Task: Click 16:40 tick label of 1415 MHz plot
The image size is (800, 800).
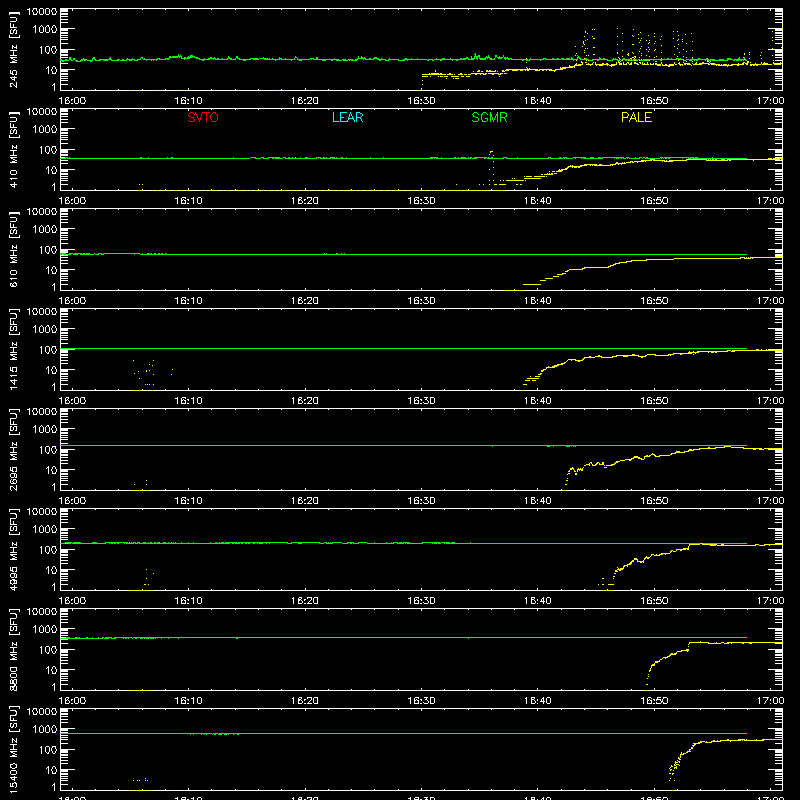Action: point(538,401)
